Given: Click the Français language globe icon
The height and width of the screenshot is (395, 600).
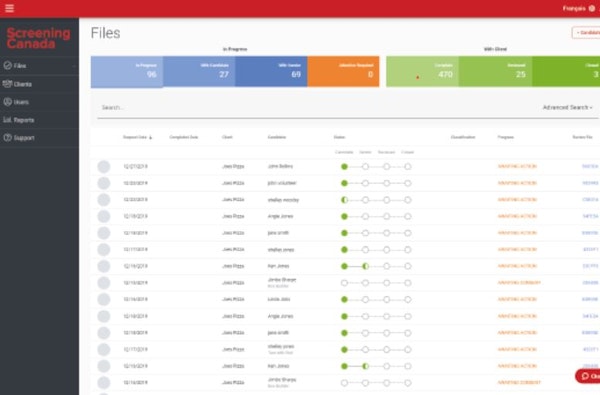Looking at the screenshot, I should coord(592,8).
